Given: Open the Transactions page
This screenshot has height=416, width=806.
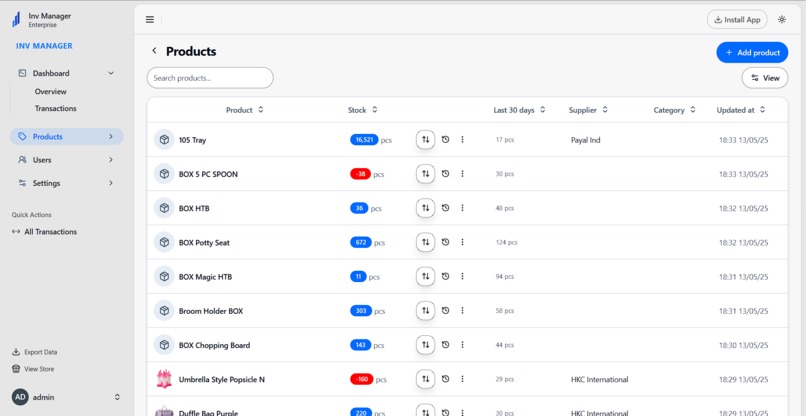Looking at the screenshot, I should (x=56, y=108).
